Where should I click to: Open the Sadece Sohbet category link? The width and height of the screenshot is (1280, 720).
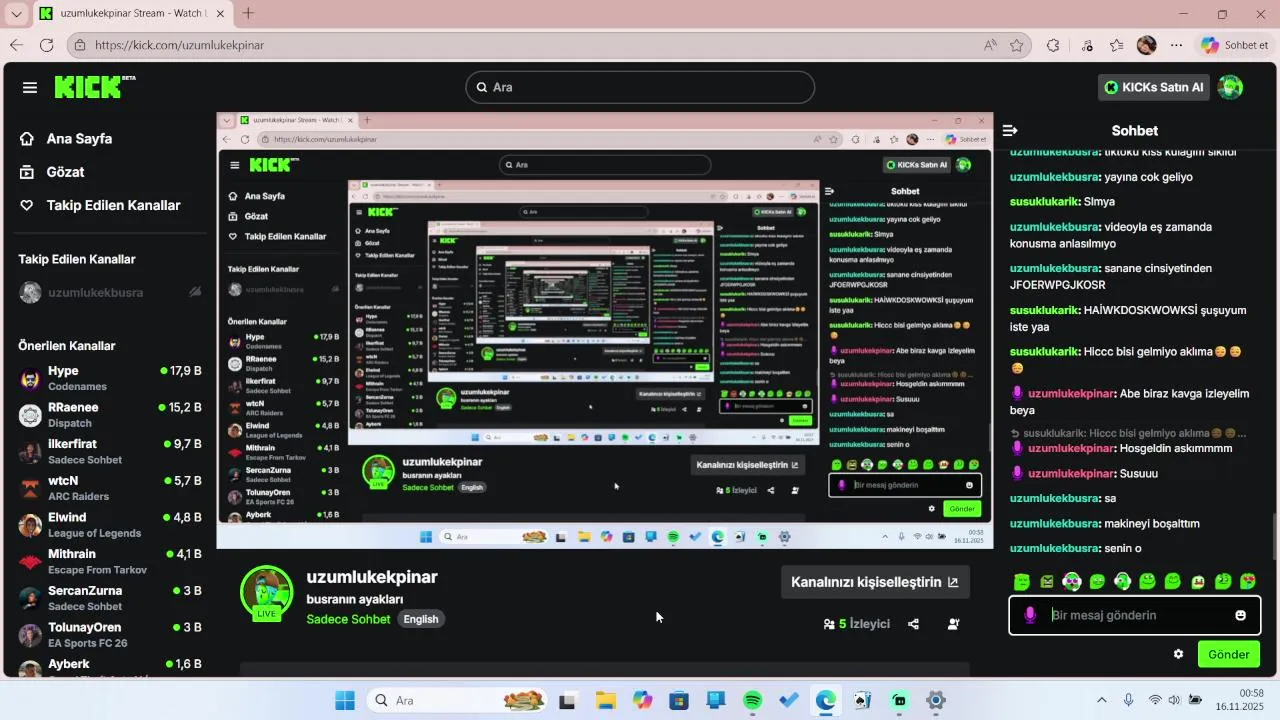[348, 619]
